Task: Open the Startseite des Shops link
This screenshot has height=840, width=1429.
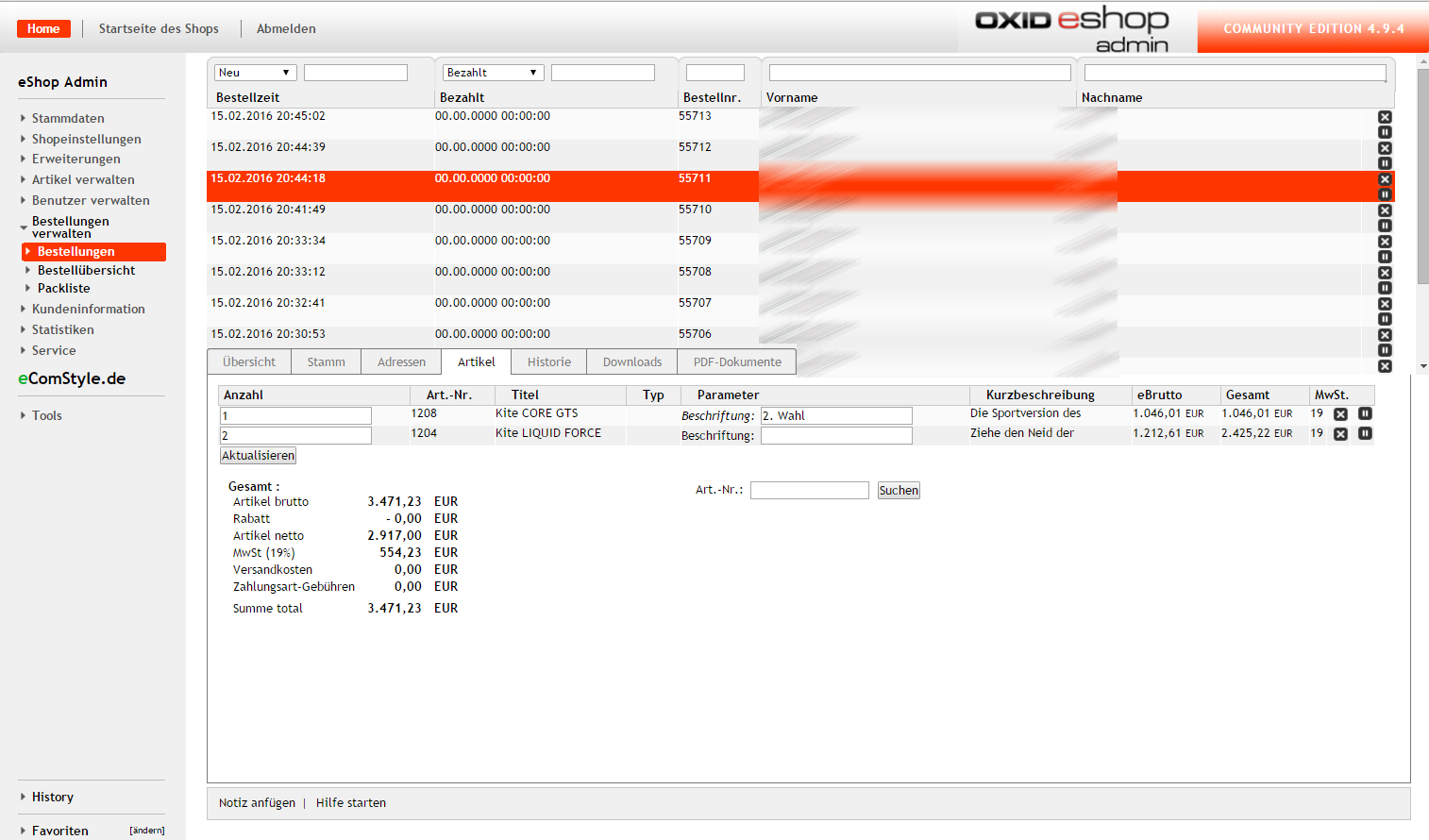Action: 159,28
